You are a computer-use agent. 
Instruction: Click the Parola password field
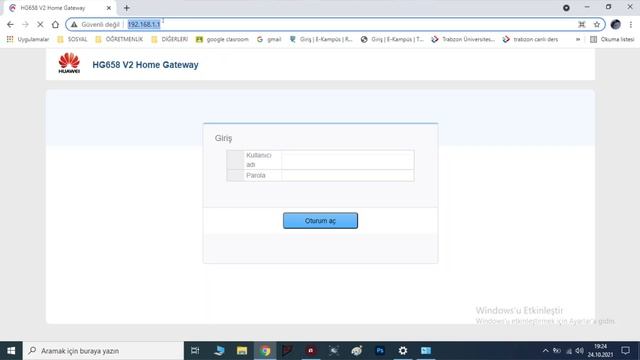[x=348, y=176]
